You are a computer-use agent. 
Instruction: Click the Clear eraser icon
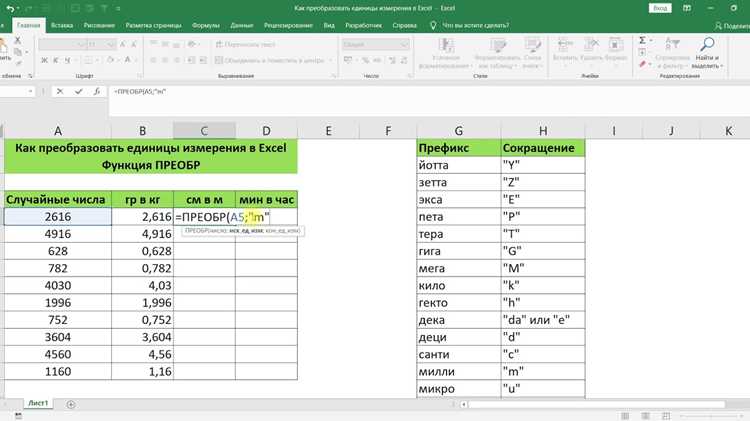coord(642,63)
